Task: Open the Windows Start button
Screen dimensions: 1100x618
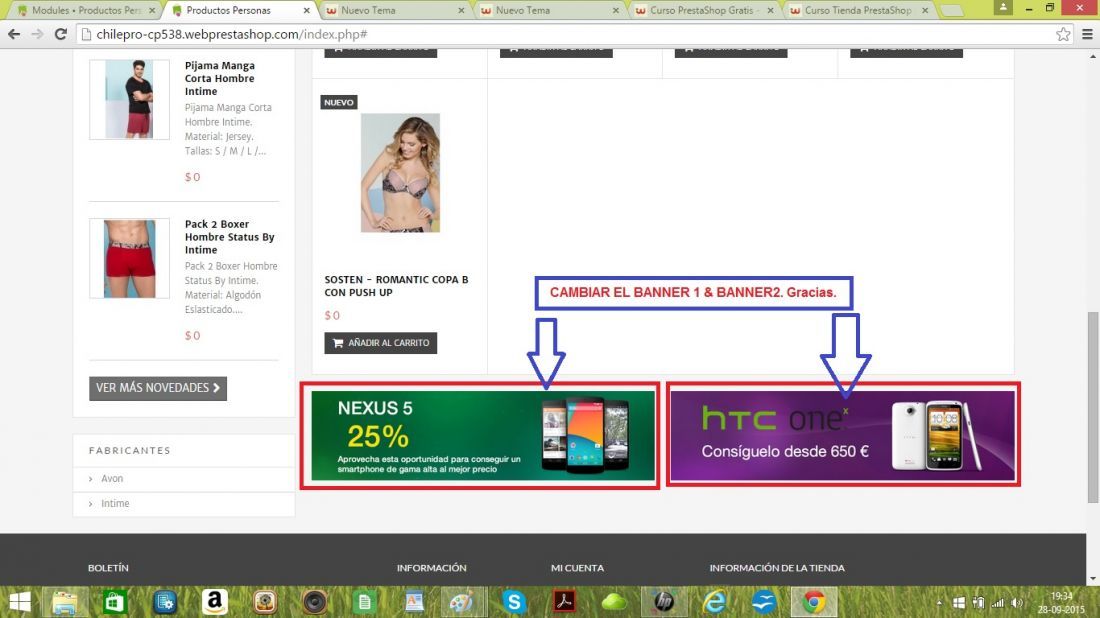Action: (20, 602)
